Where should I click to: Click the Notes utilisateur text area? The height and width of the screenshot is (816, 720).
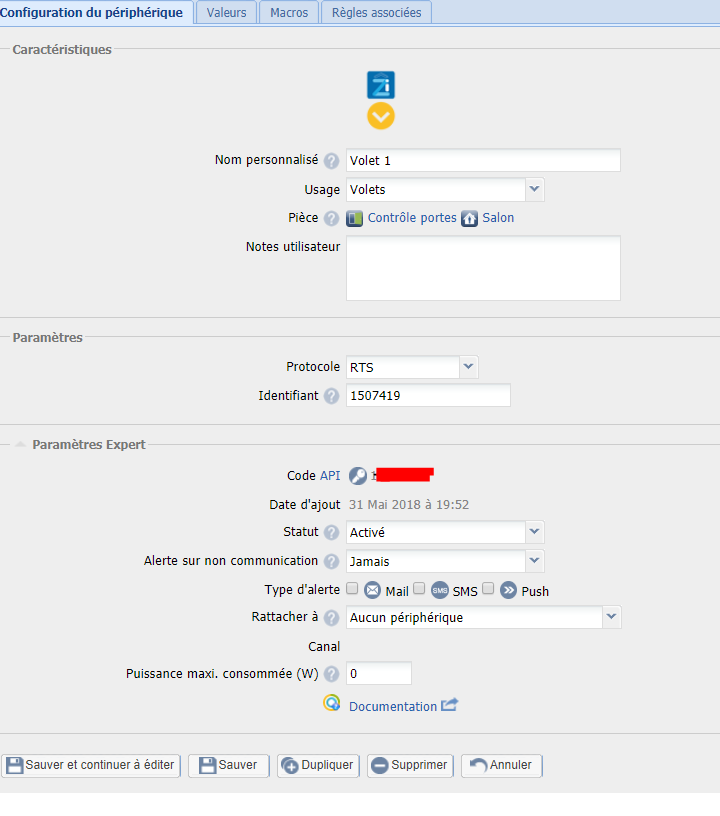(x=483, y=268)
